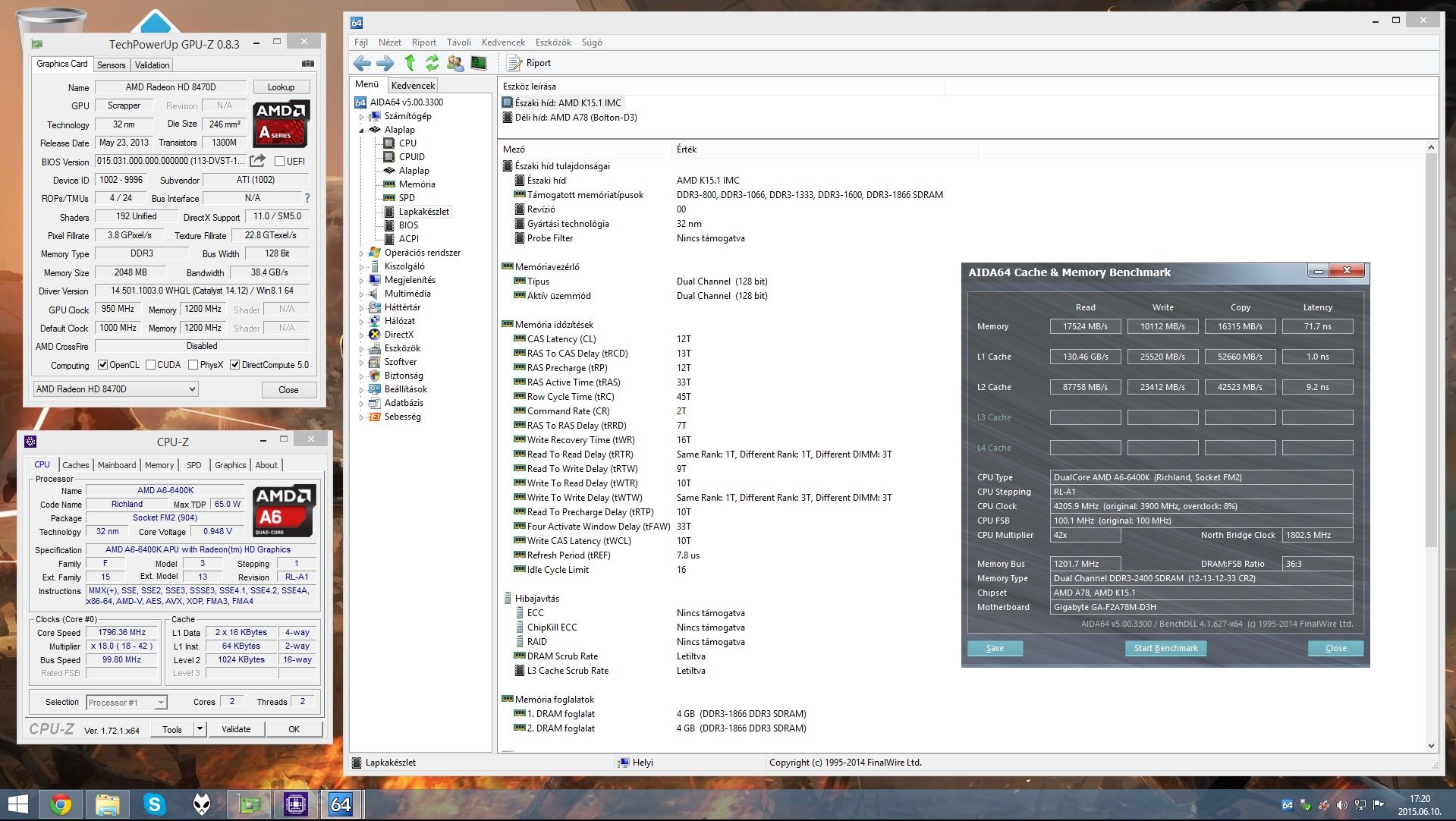Switch to the Kedvencek tab in AIDA64
This screenshot has height=821, width=1456.
pyautogui.click(x=413, y=85)
